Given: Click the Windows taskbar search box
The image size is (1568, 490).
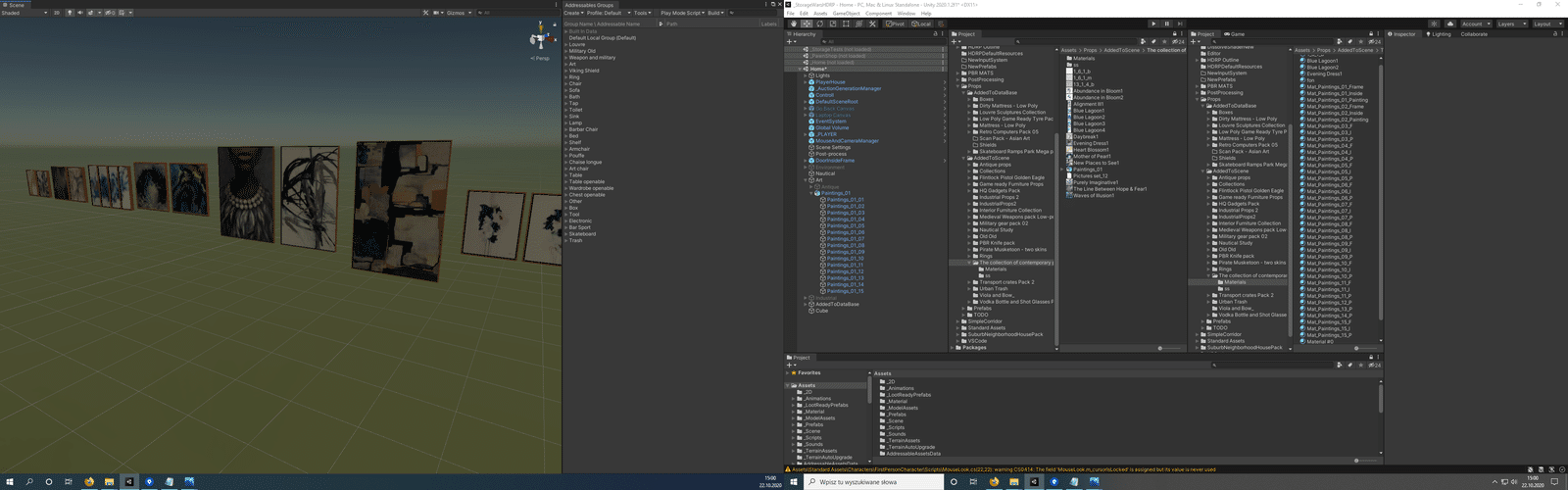Looking at the screenshot, I should tap(872, 481).
